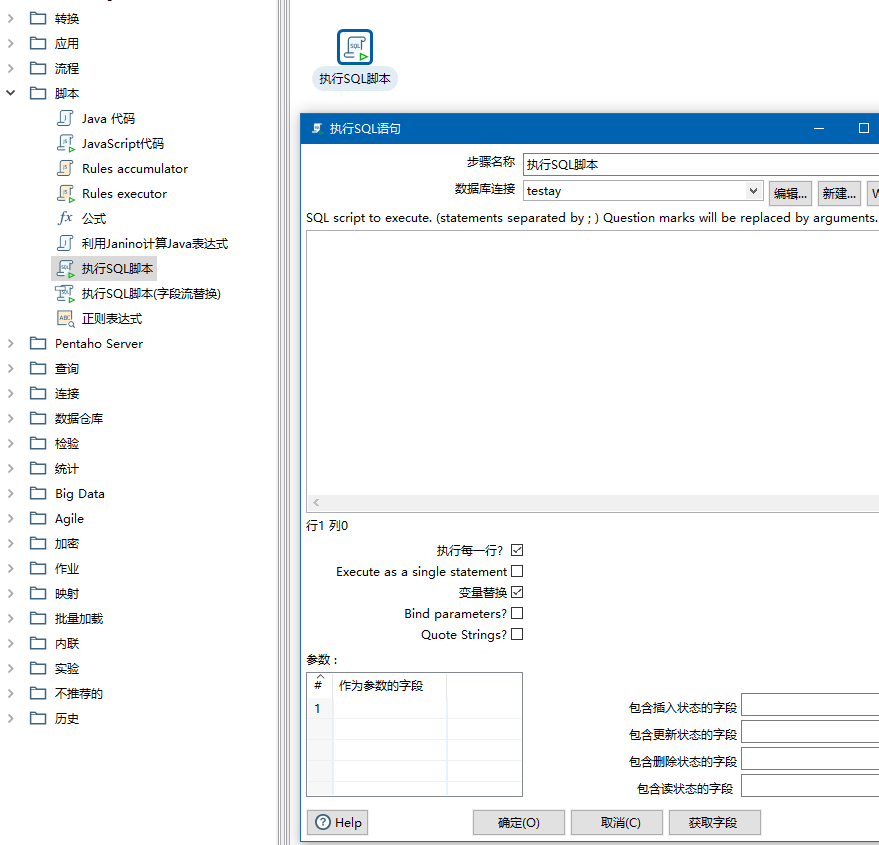The height and width of the screenshot is (845, 879).
Task: Click the 执行SQL脚本 step icon on canvas
Action: pyautogui.click(x=355, y=47)
